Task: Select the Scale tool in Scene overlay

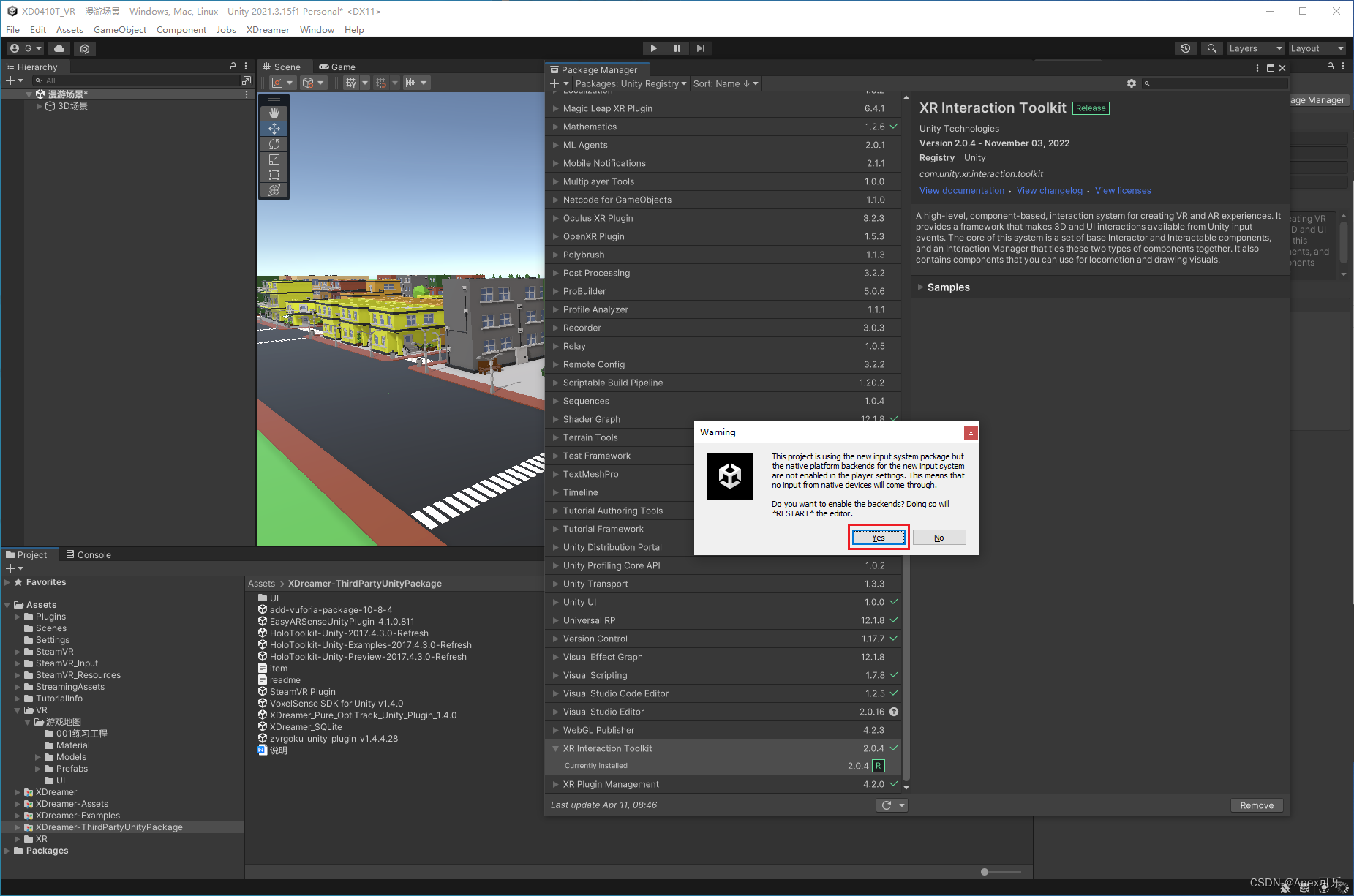Action: pyautogui.click(x=274, y=159)
